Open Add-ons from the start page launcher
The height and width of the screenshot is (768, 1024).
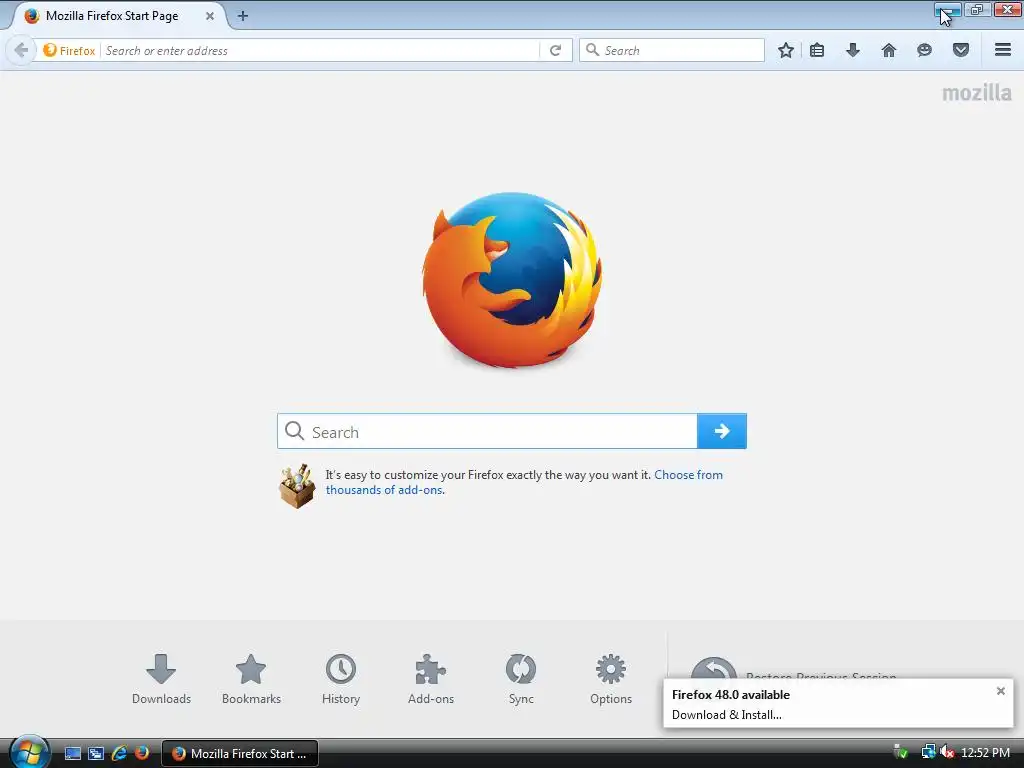[x=430, y=679]
